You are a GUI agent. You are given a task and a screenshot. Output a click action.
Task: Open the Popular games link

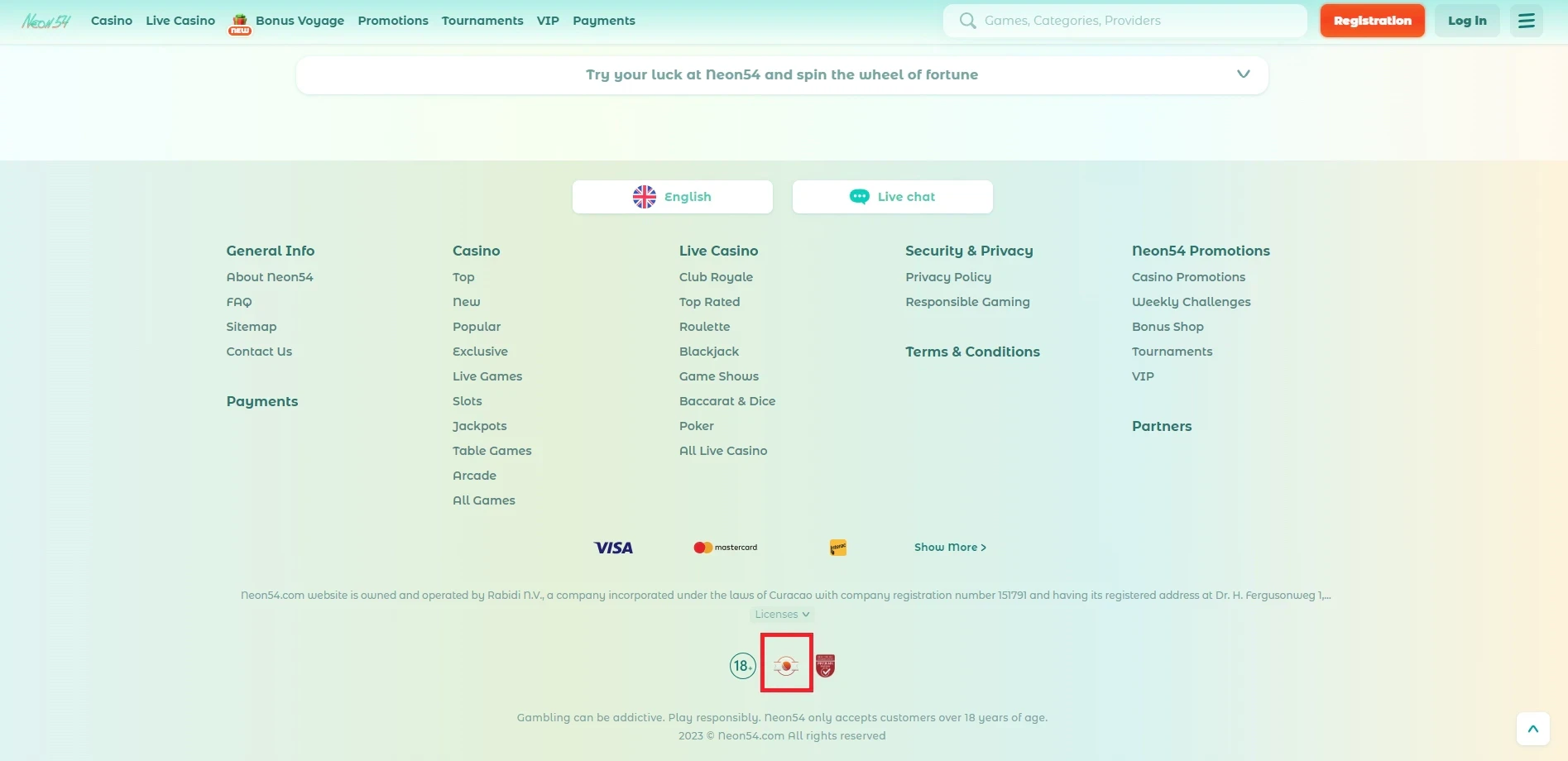point(477,327)
